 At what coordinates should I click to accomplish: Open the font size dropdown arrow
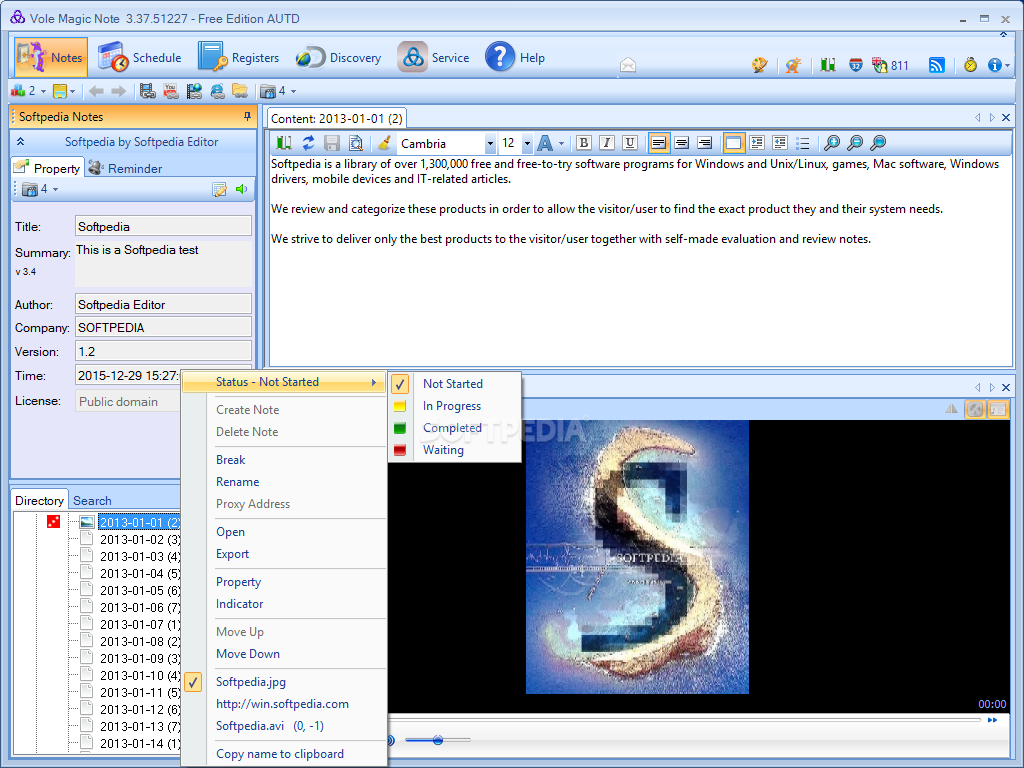pyautogui.click(x=527, y=143)
